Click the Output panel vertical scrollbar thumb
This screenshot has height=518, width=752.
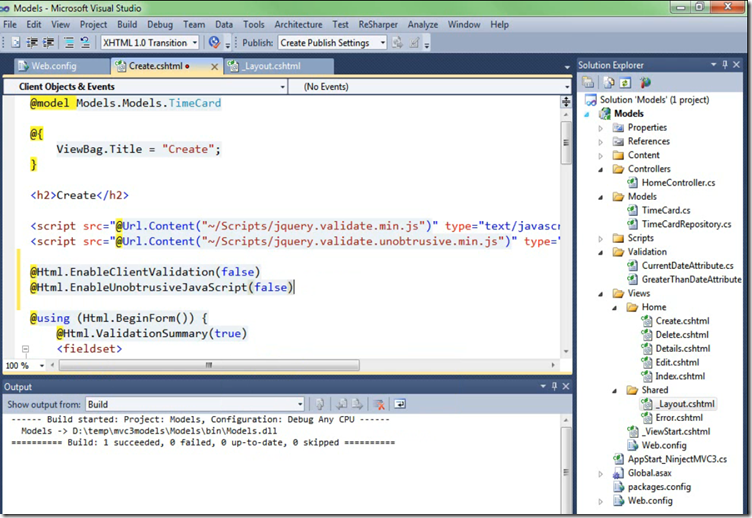click(566, 471)
